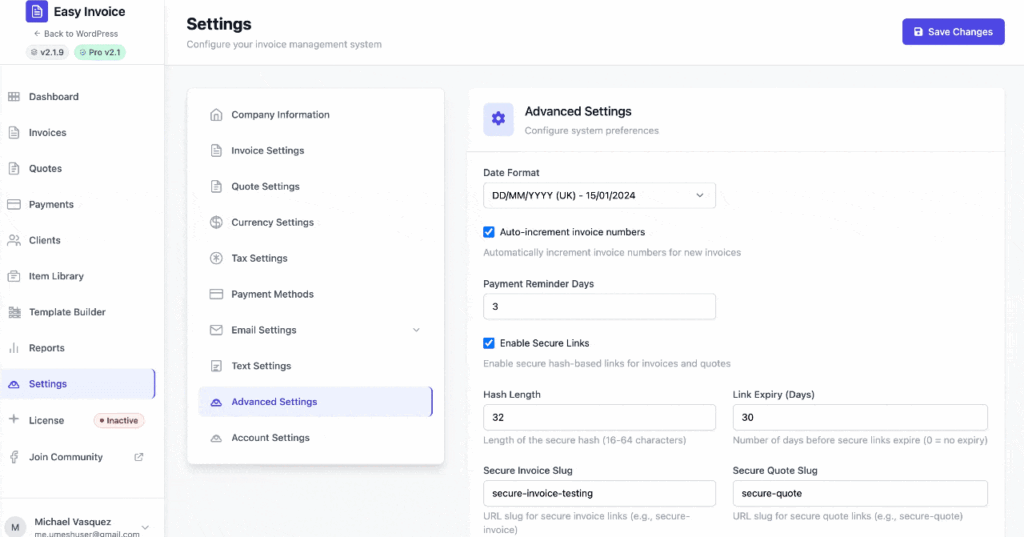The image size is (1024, 537).
Task: Click the Join Community external link icon
Action: click(139, 457)
